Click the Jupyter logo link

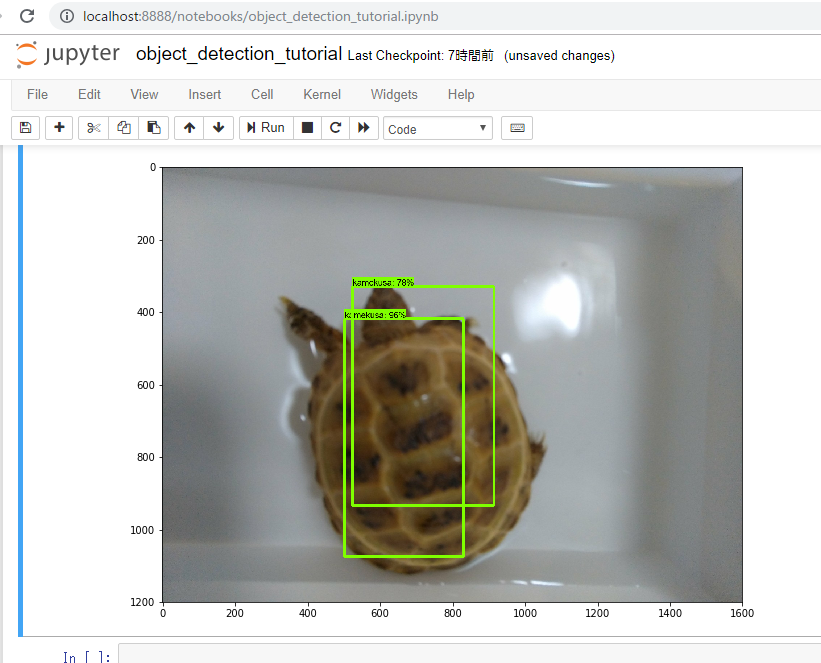tap(68, 54)
